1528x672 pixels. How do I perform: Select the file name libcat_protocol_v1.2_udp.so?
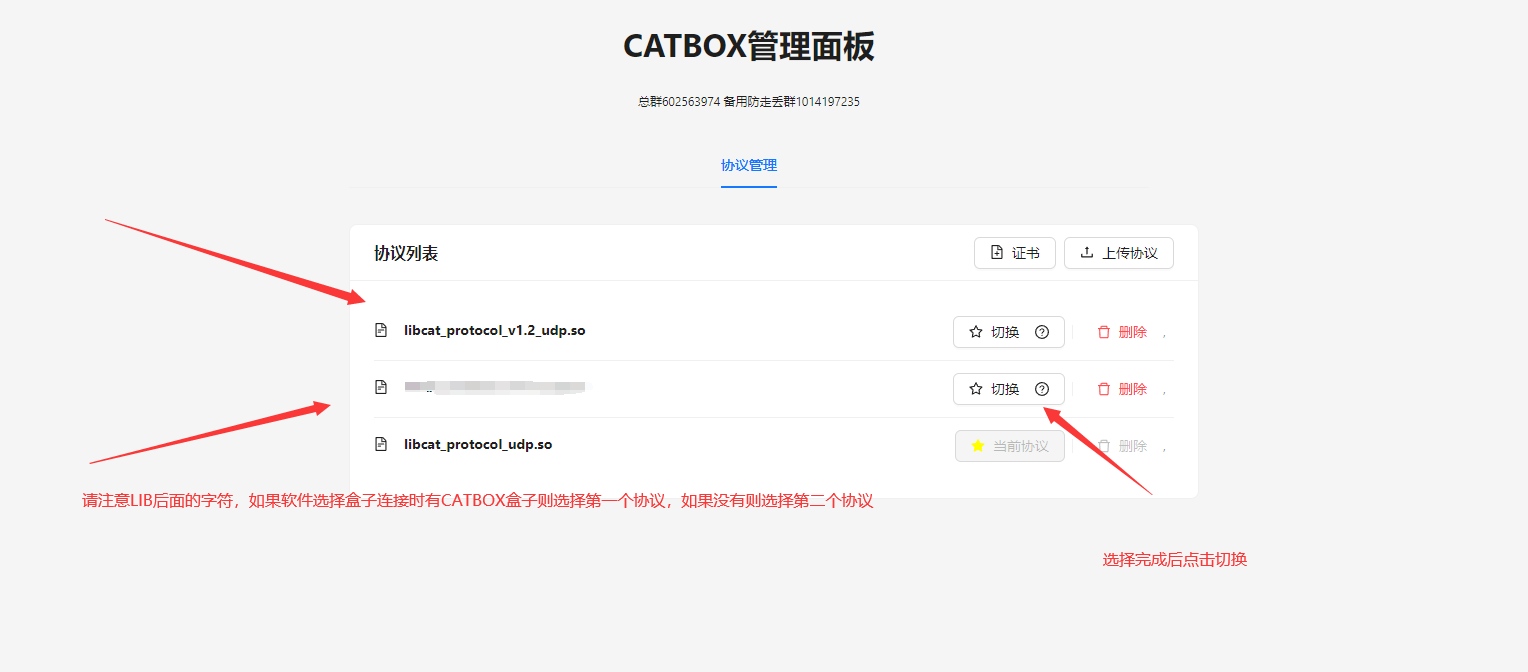coord(495,330)
